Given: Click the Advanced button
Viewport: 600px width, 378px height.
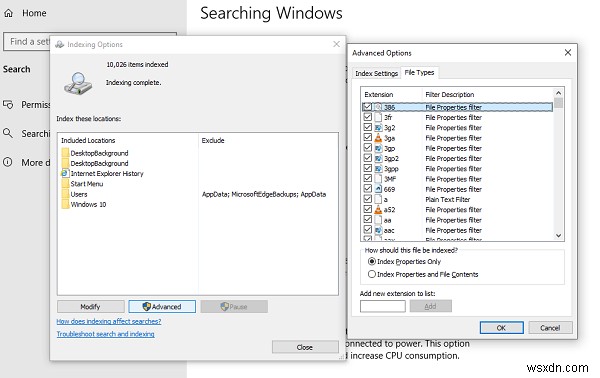Looking at the screenshot, I should [162, 306].
